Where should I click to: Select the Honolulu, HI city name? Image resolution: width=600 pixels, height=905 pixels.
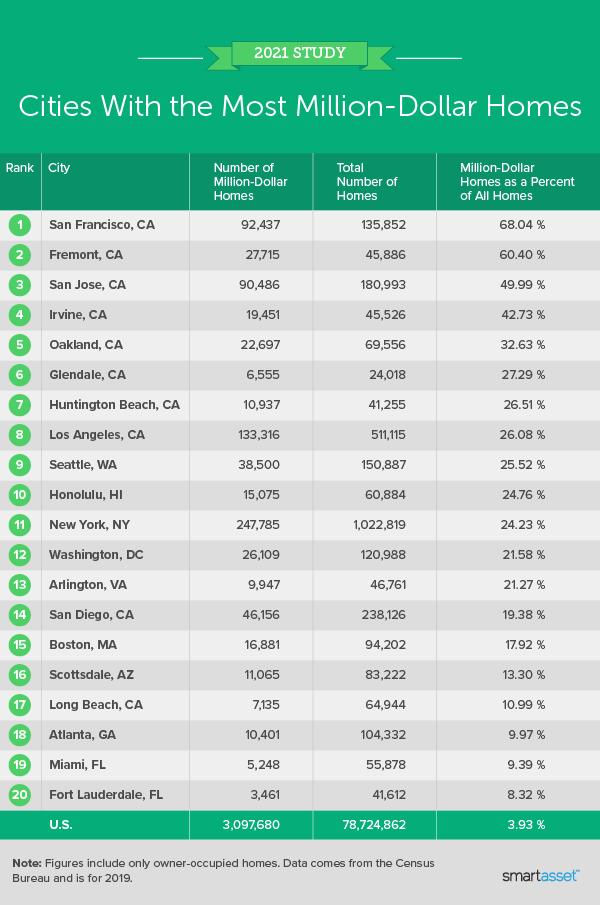tap(85, 495)
